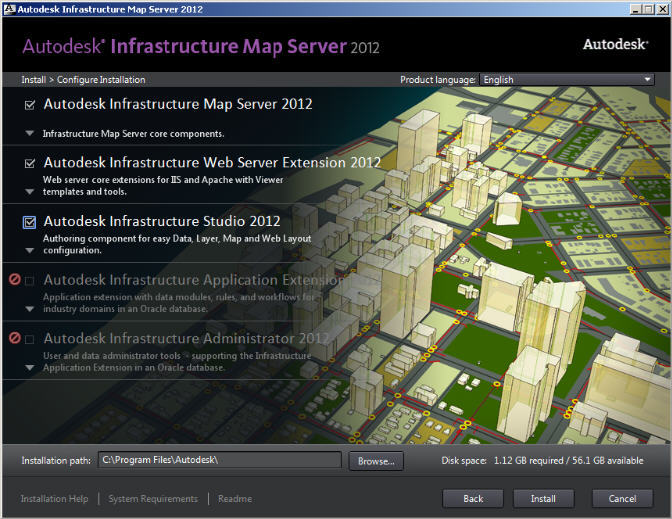Expand the Infrastructure Administrator details arrow
672x519 pixels.
coord(30,368)
